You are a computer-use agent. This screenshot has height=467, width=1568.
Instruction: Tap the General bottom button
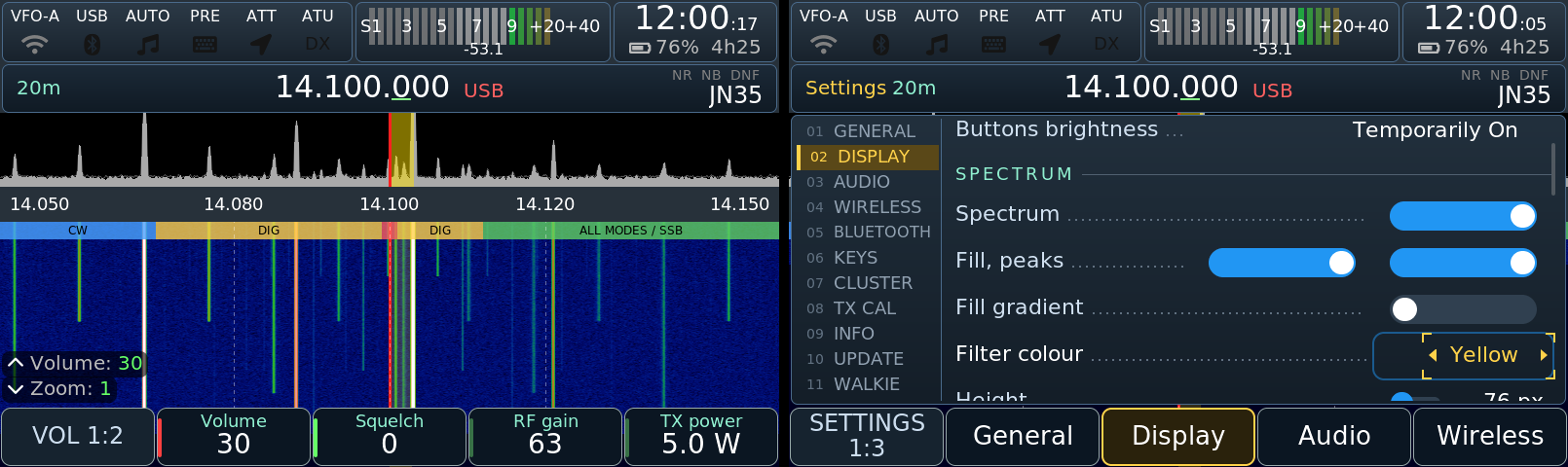click(x=1023, y=437)
